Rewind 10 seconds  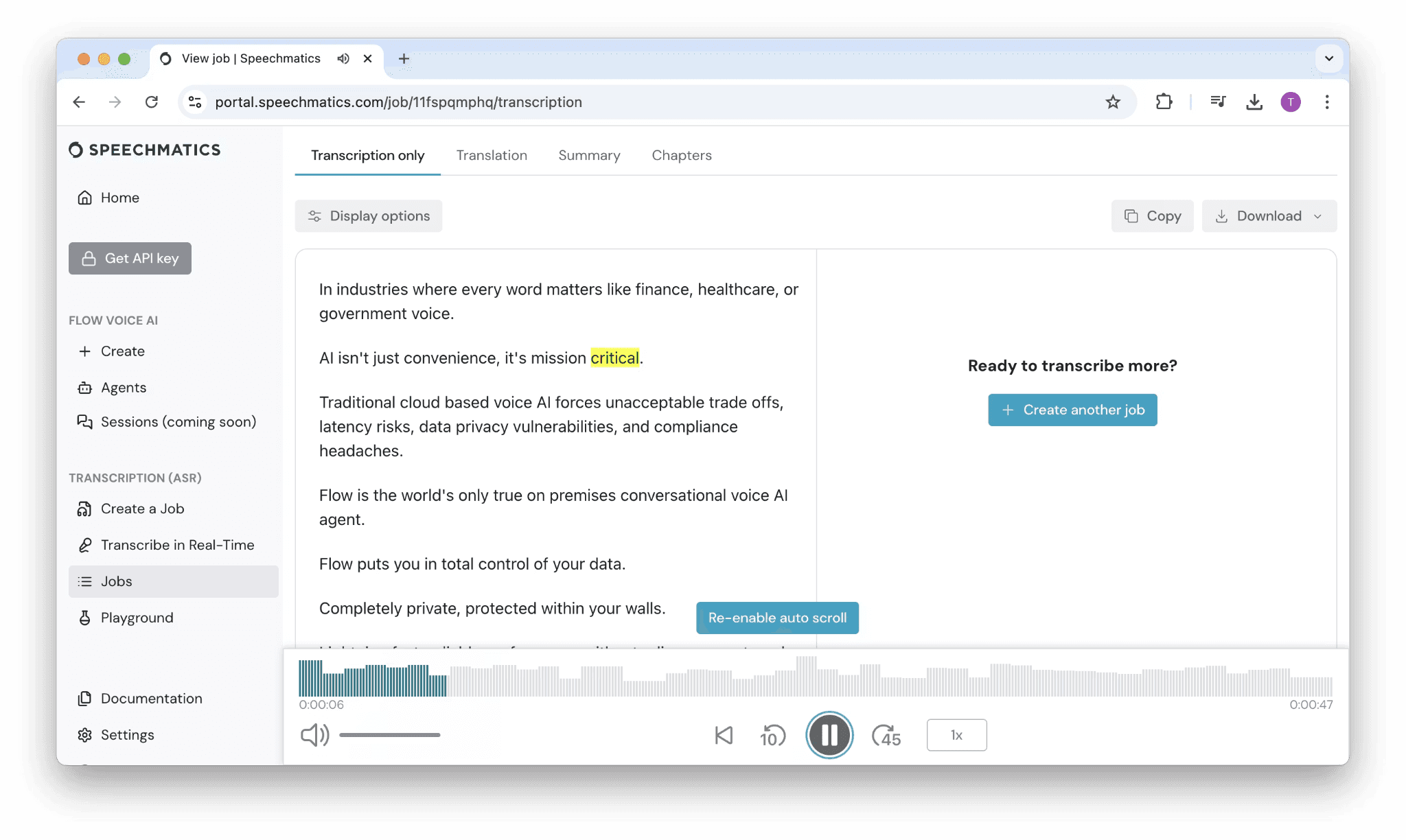point(772,736)
